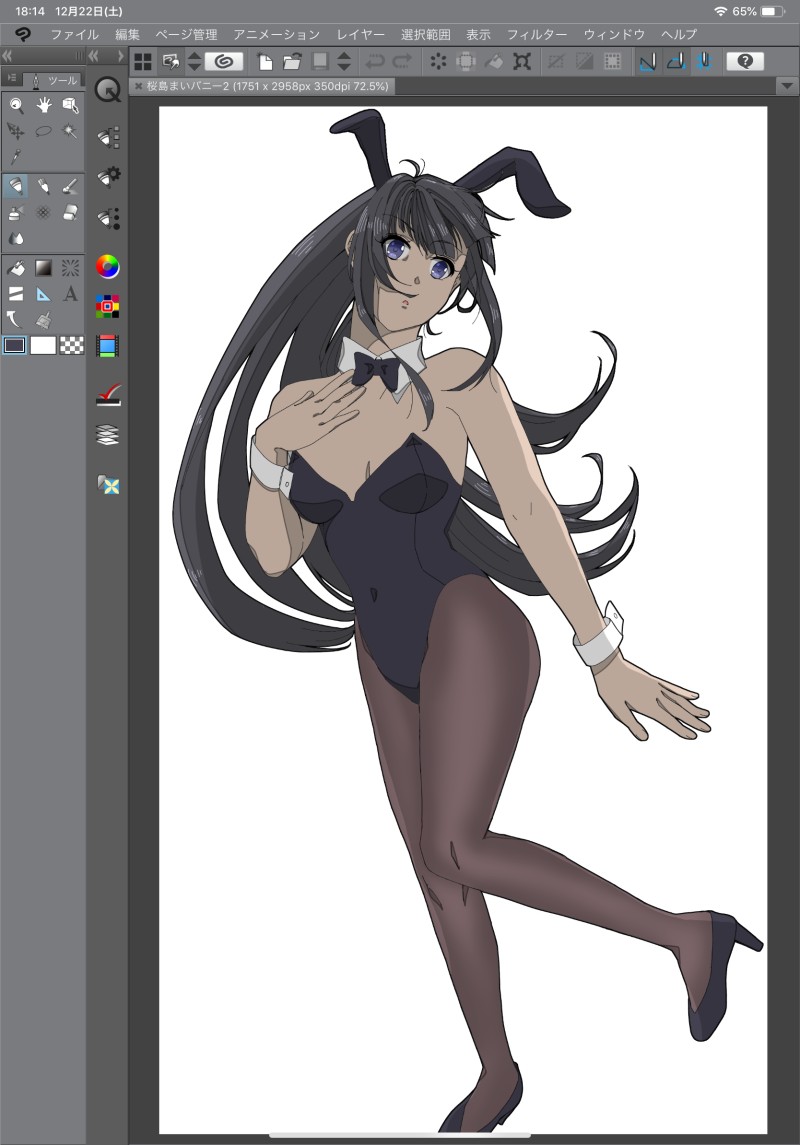Select the Pencil tool
This screenshot has width=800, height=1145.
(x=44, y=186)
